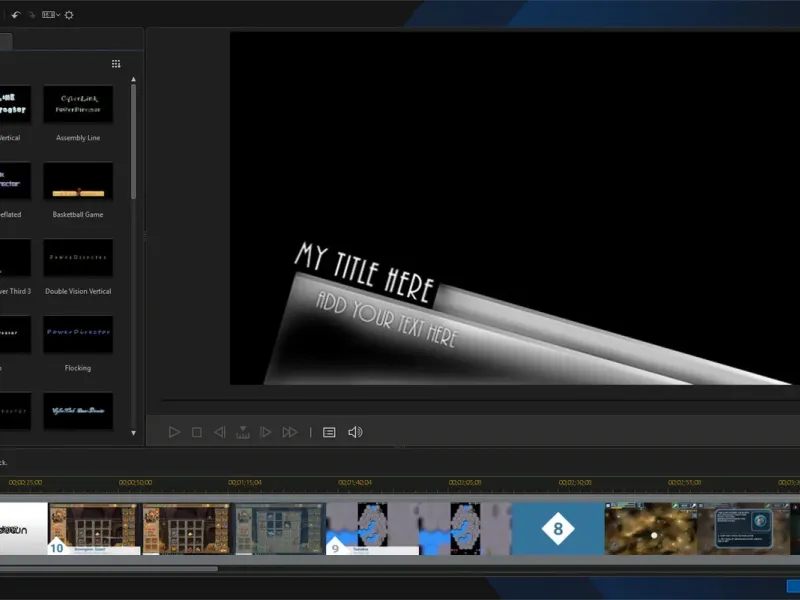
Task: Select the timeline clip labeled 9
Action: 372,529
